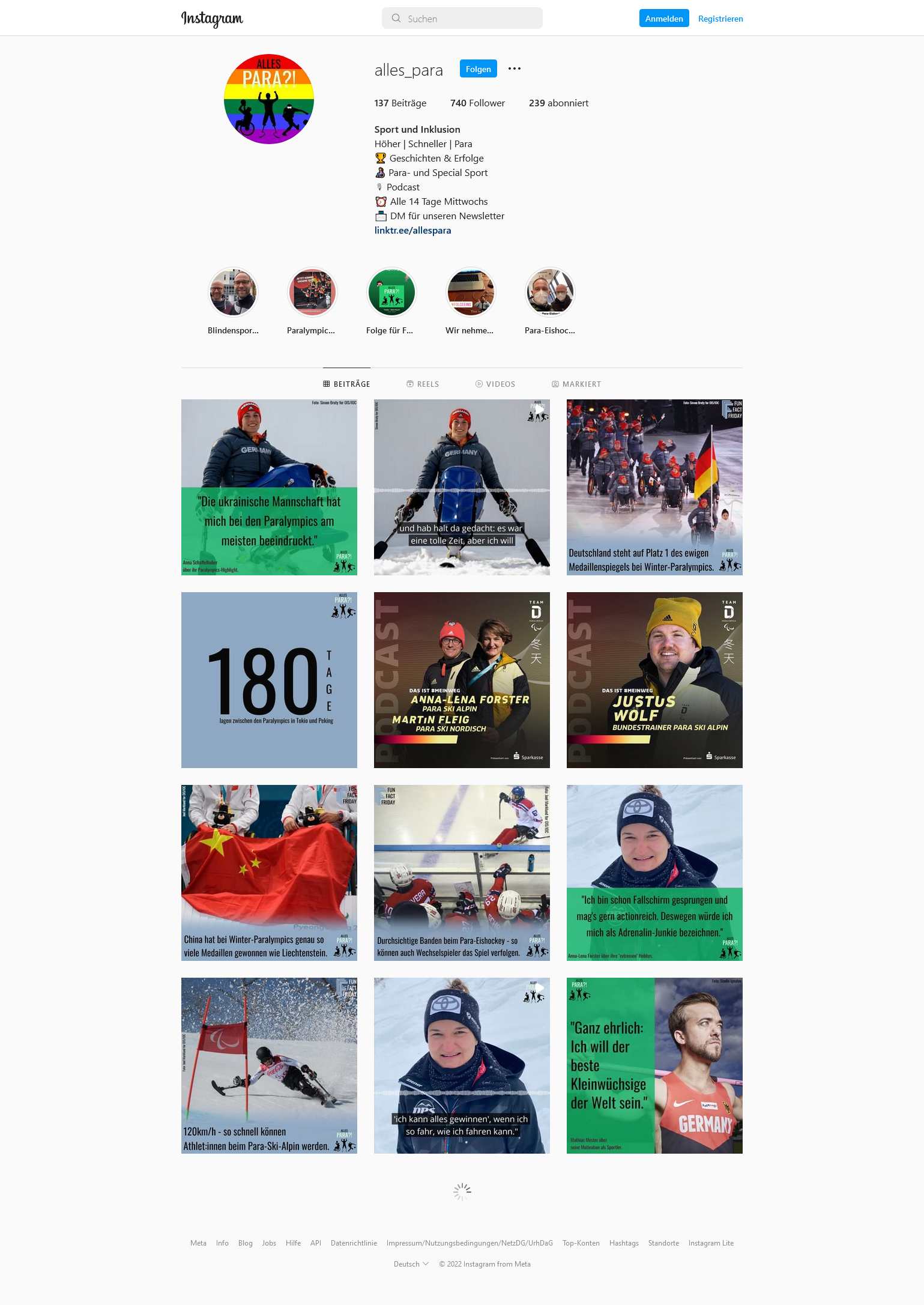Switch to the Videos tab
This screenshot has width=924, height=1305.
click(495, 384)
